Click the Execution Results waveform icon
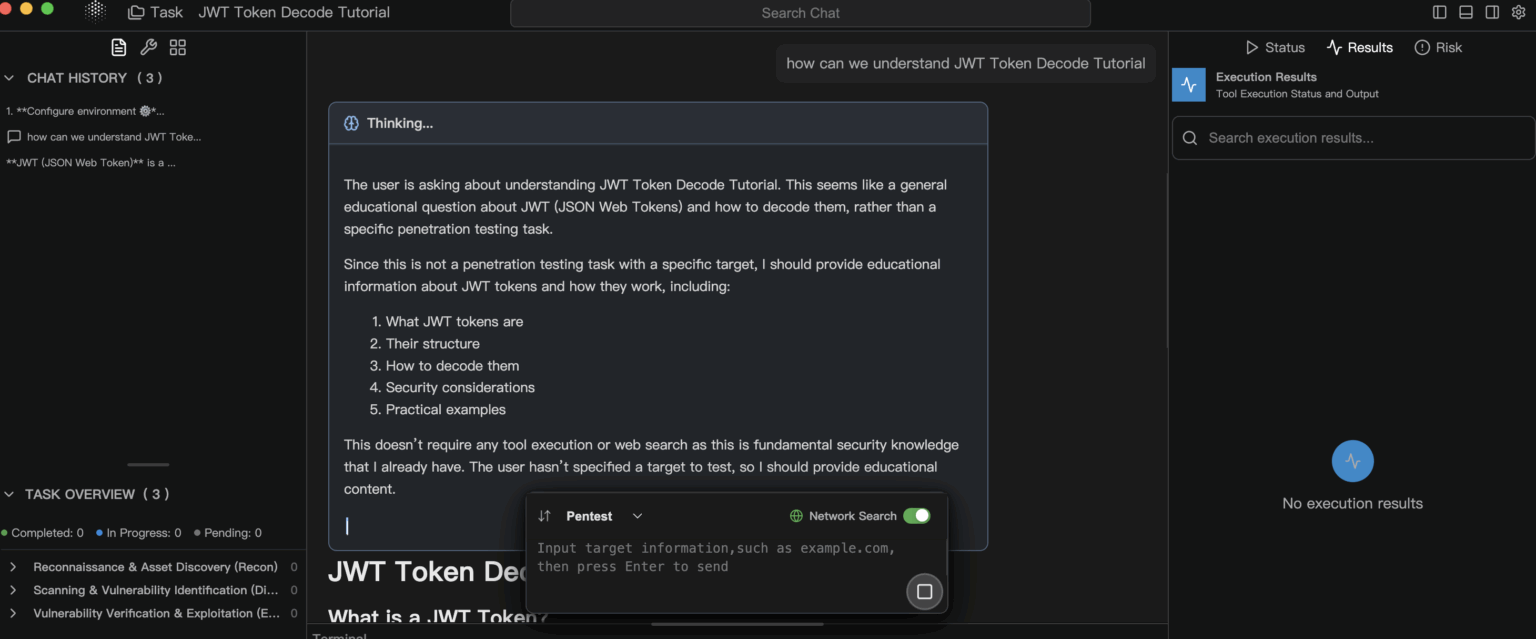1536x639 pixels. [1188, 85]
